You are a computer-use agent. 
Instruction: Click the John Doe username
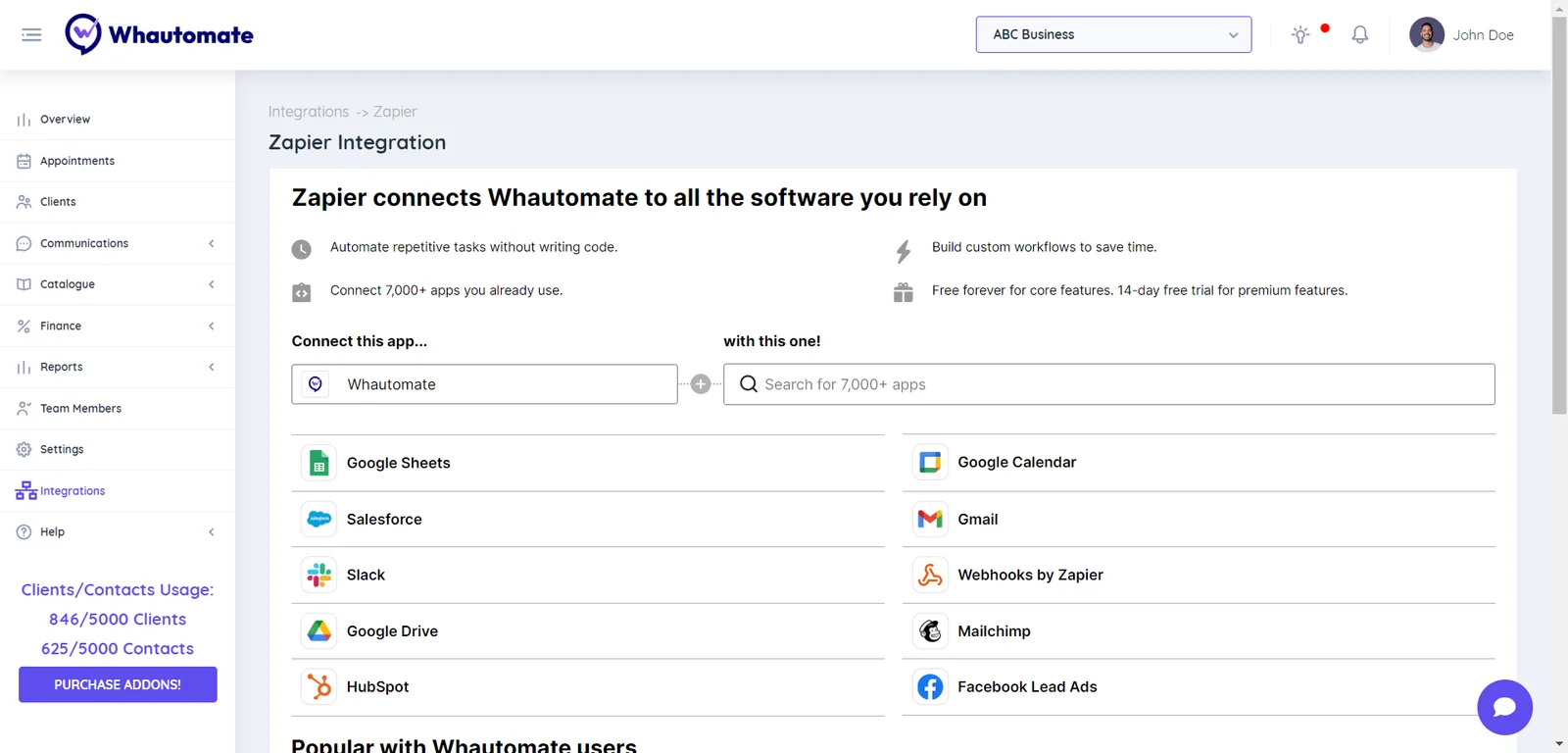1483,35
